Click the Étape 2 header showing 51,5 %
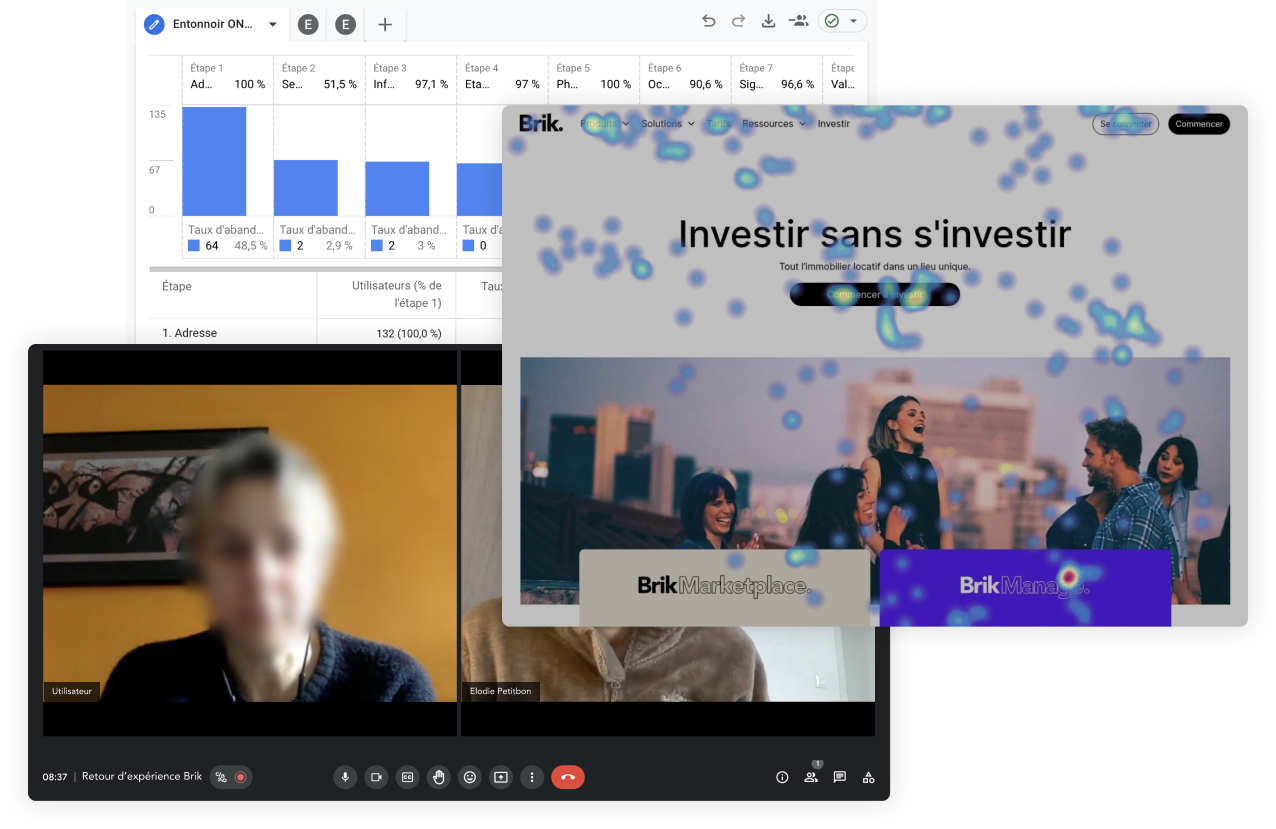Image resolution: width=1276 pixels, height=829 pixels. [319, 77]
